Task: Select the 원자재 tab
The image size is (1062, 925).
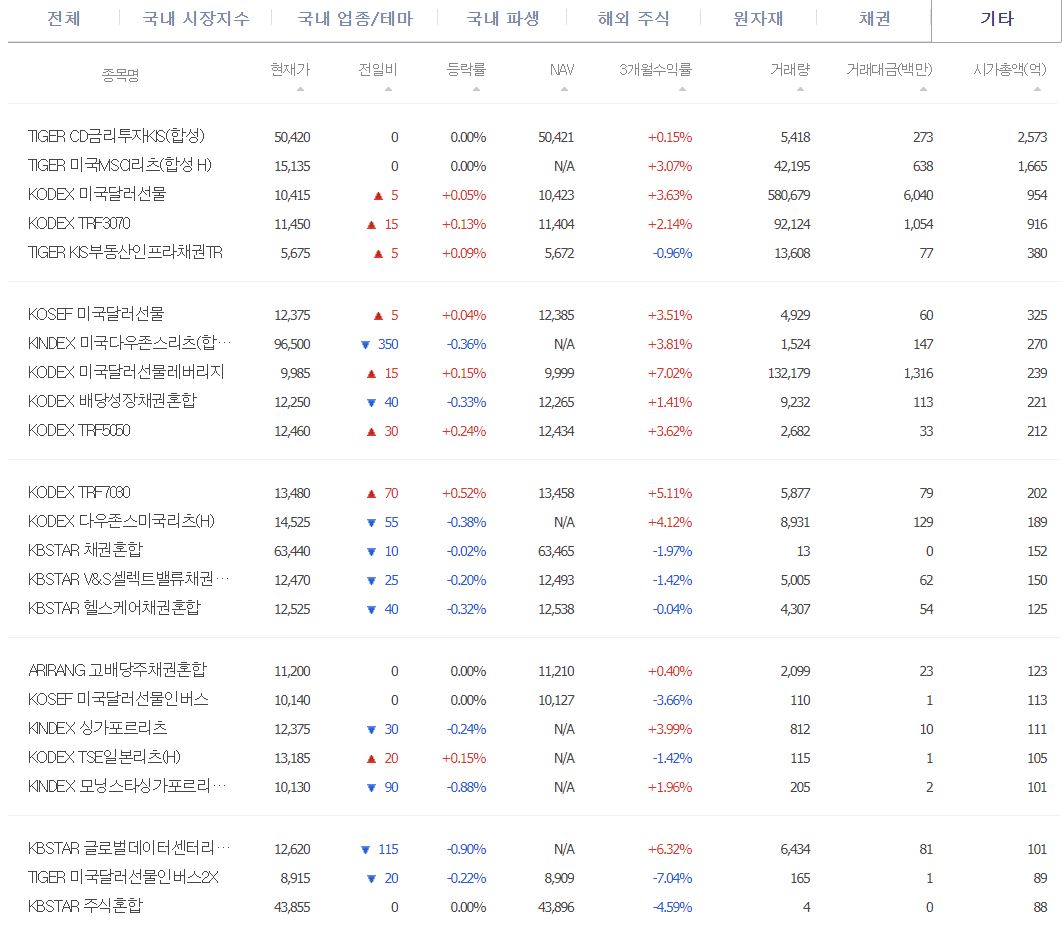Action: pos(759,18)
